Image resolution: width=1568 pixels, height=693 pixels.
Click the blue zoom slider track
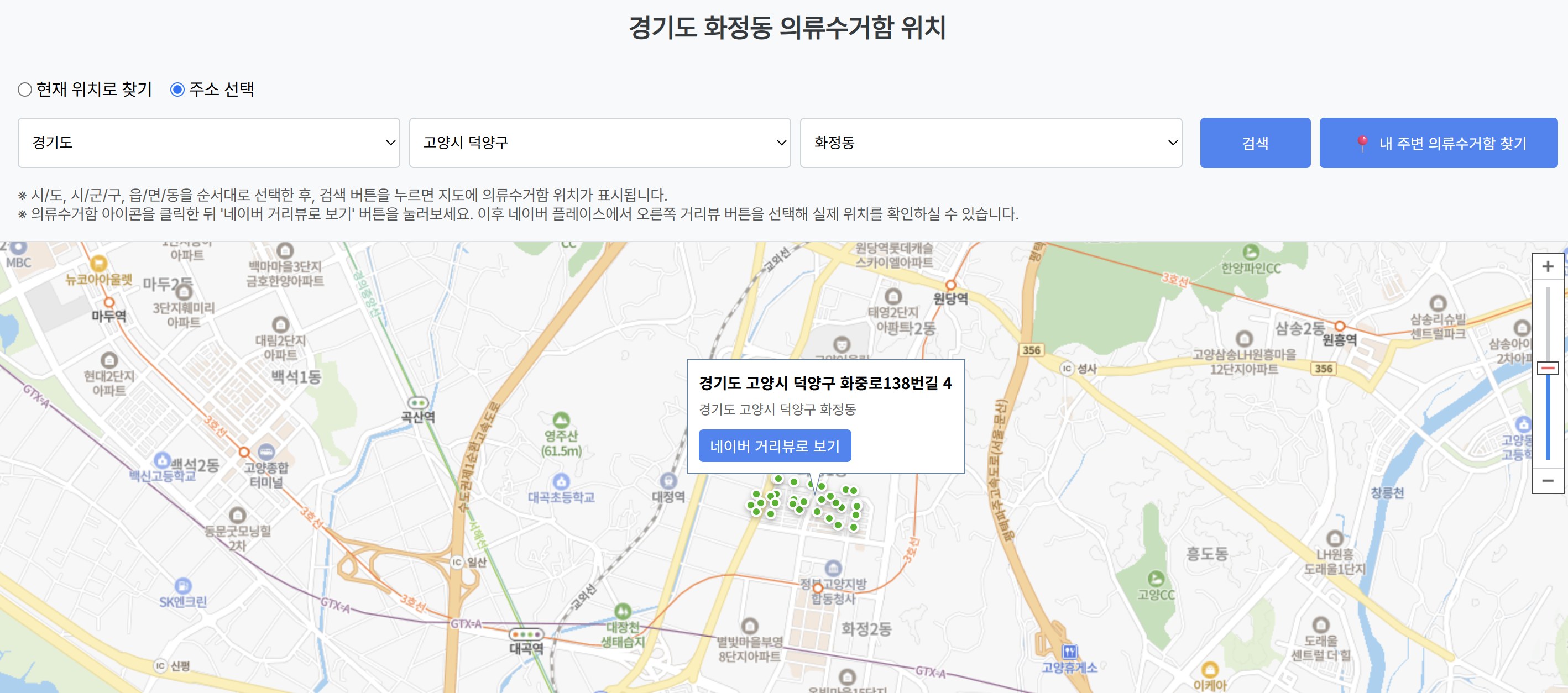[x=1548, y=417]
